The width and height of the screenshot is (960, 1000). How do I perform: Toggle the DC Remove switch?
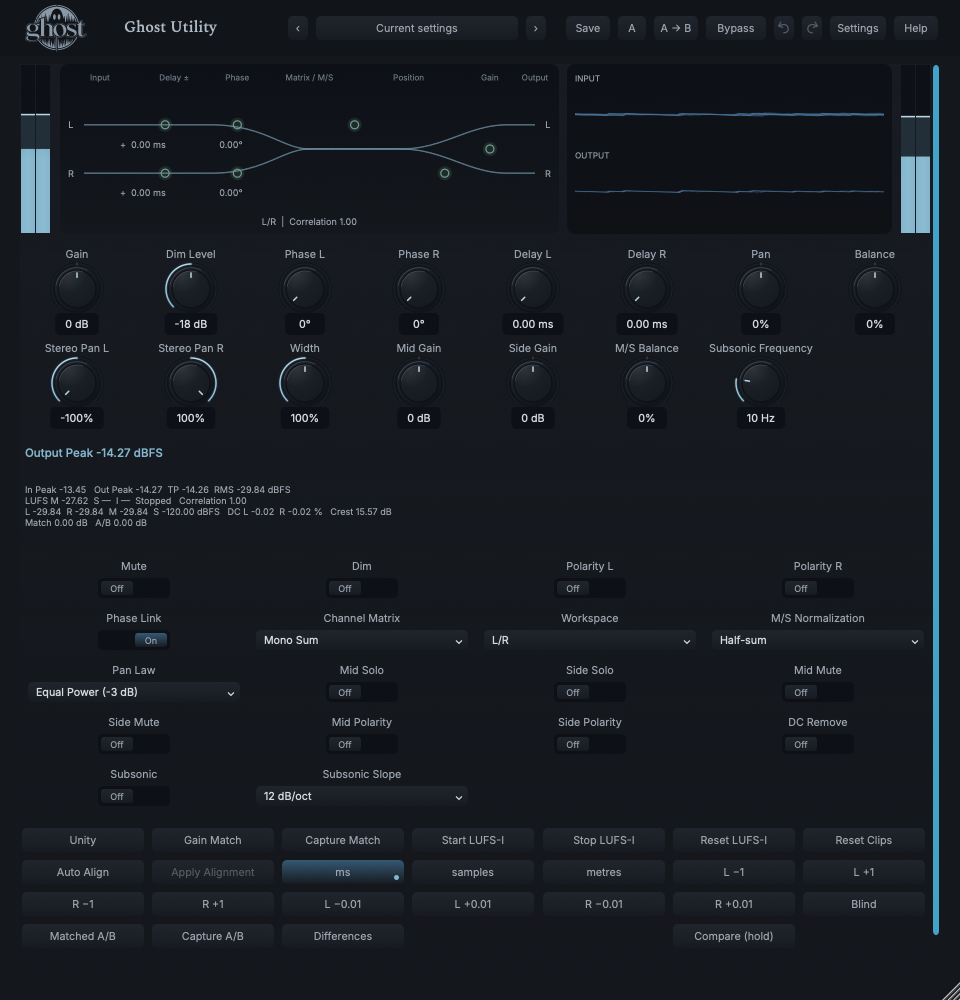tap(818, 744)
